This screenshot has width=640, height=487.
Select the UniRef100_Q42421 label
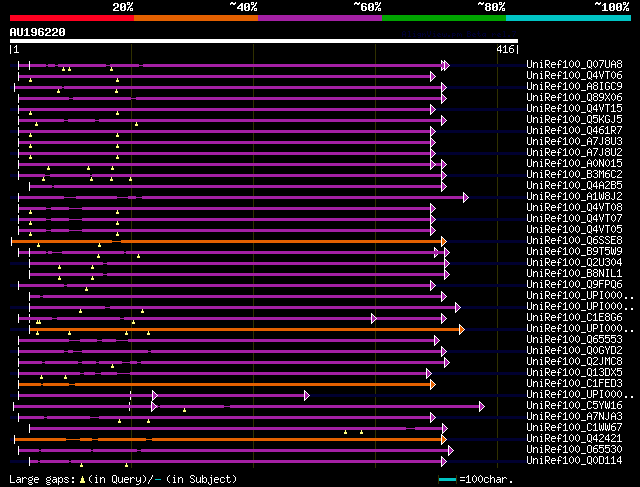coord(574,439)
